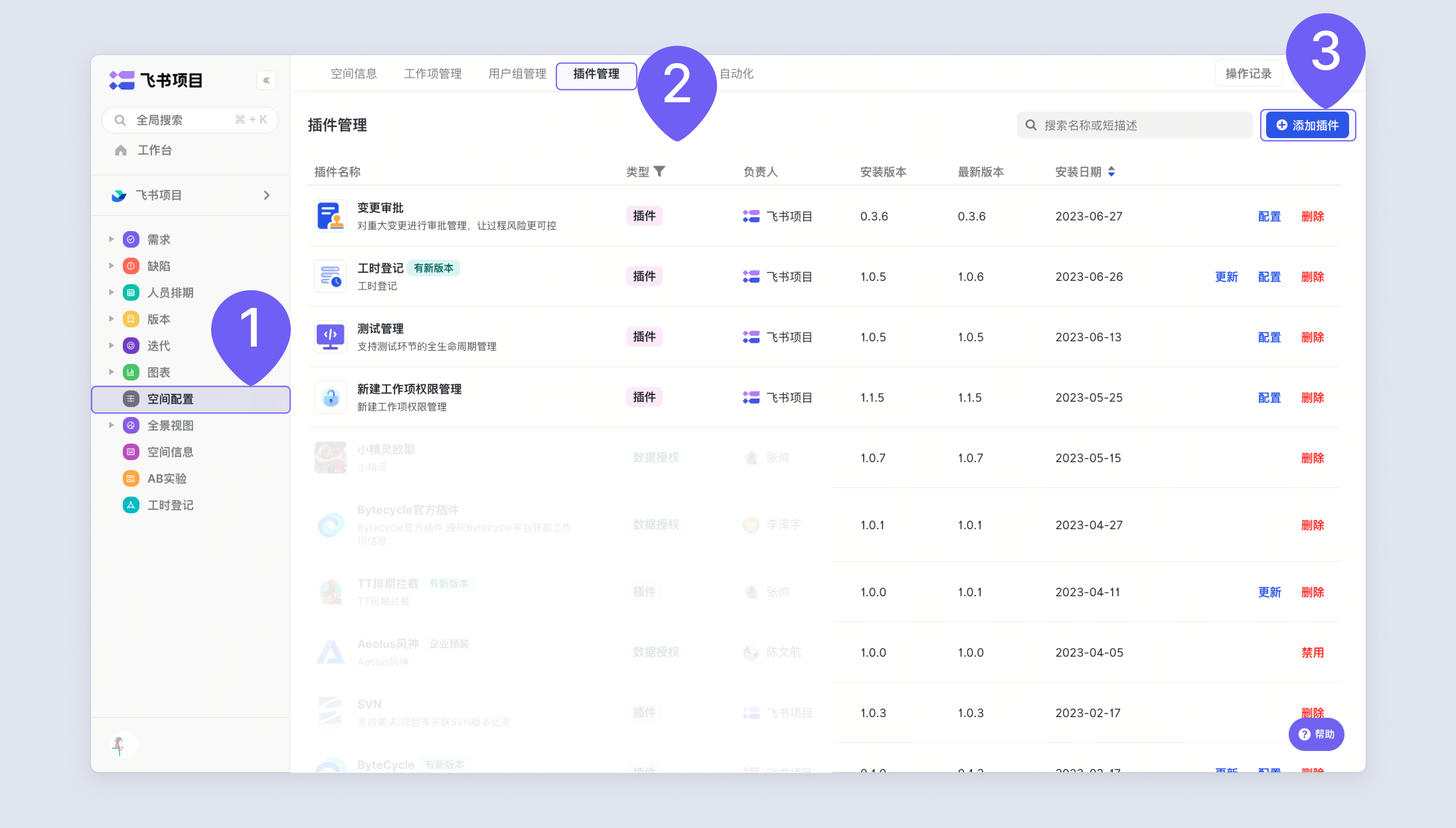Click 禁用 for Aeolus风神 plugin
Image resolution: width=1456 pixels, height=828 pixels.
(1313, 652)
